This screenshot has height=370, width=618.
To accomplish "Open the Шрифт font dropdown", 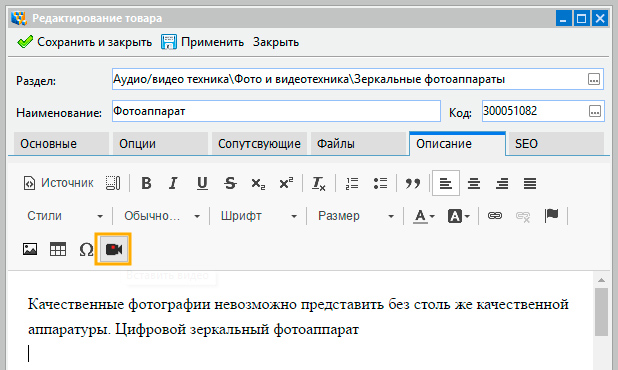I will pos(259,216).
